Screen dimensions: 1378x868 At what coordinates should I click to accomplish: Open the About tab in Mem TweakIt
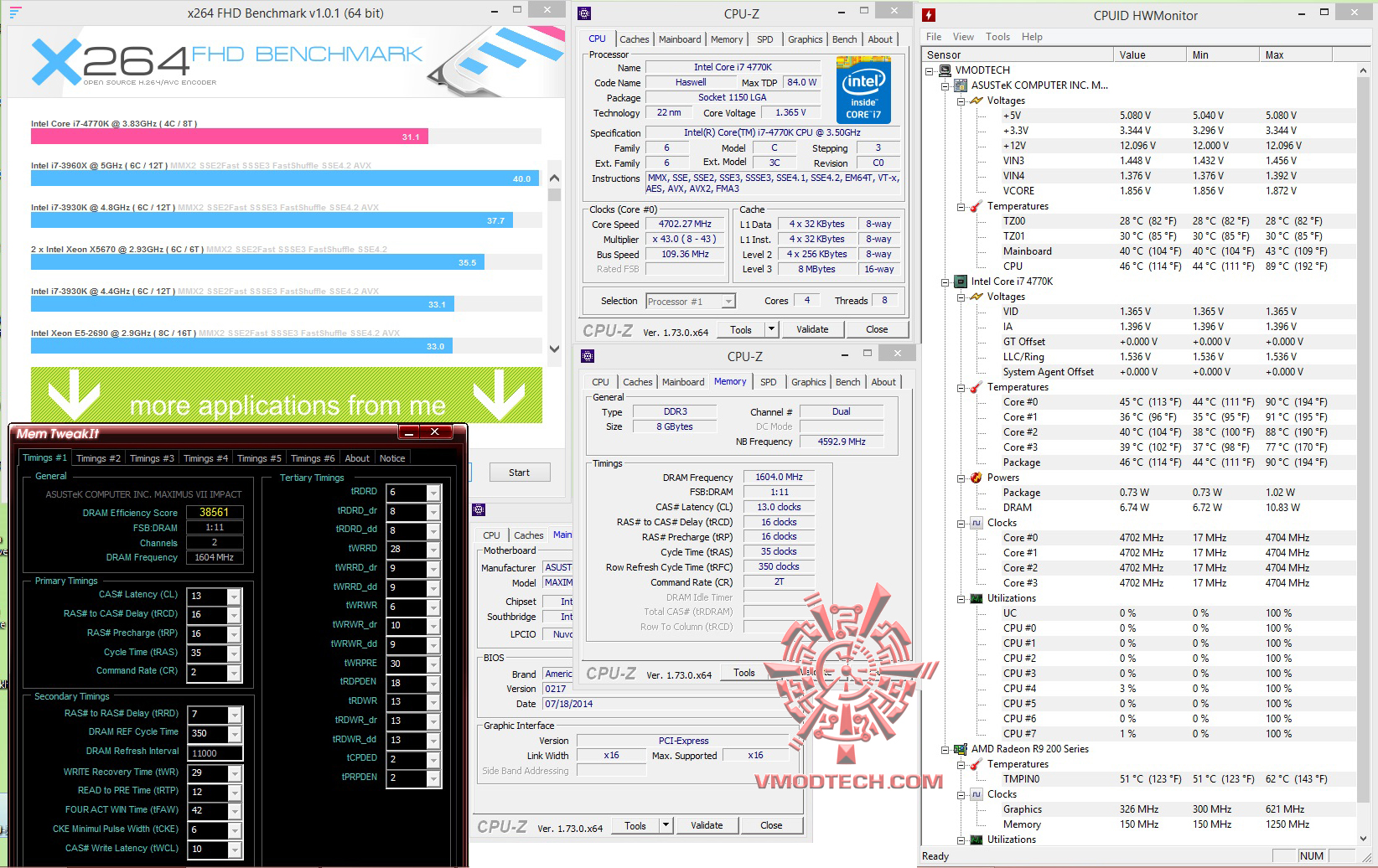point(357,458)
